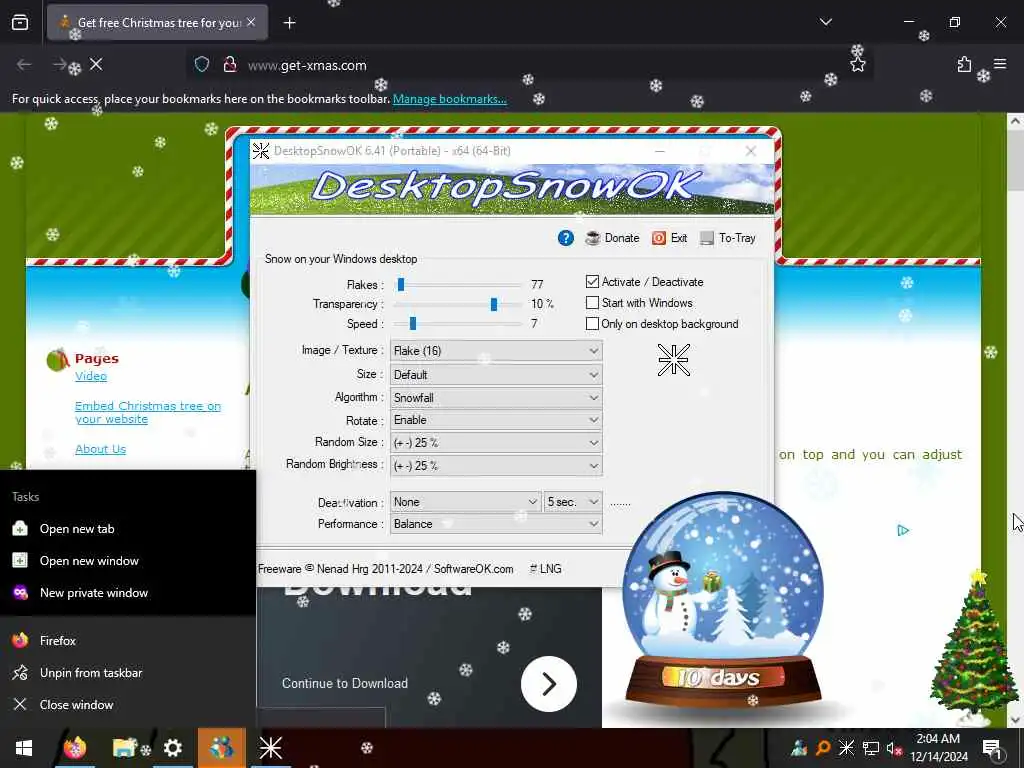
Task: Click the Donate coffee cup icon
Action: (x=593, y=238)
